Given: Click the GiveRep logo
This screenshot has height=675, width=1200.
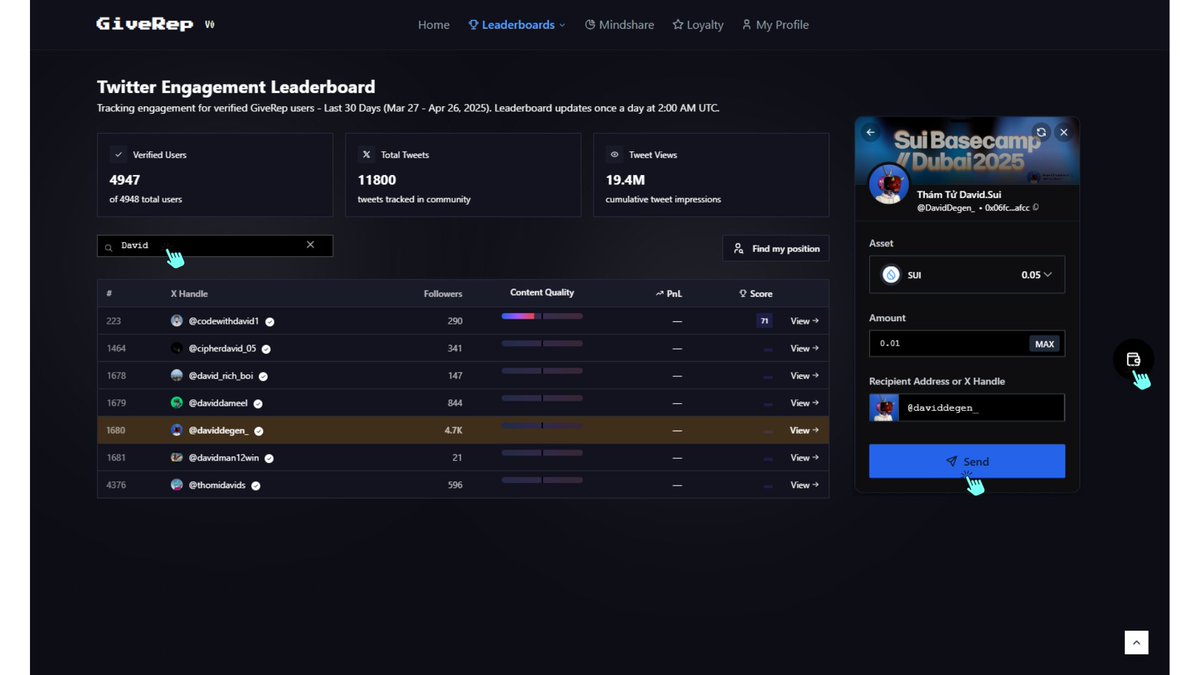Looking at the screenshot, I should (145, 24).
